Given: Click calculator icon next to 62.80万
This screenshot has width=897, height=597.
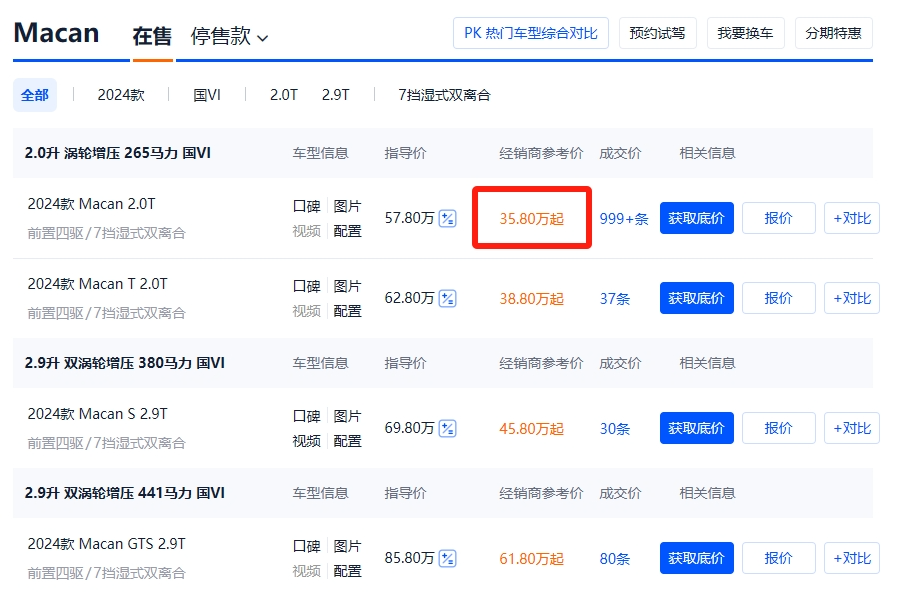Looking at the screenshot, I should 447,298.
